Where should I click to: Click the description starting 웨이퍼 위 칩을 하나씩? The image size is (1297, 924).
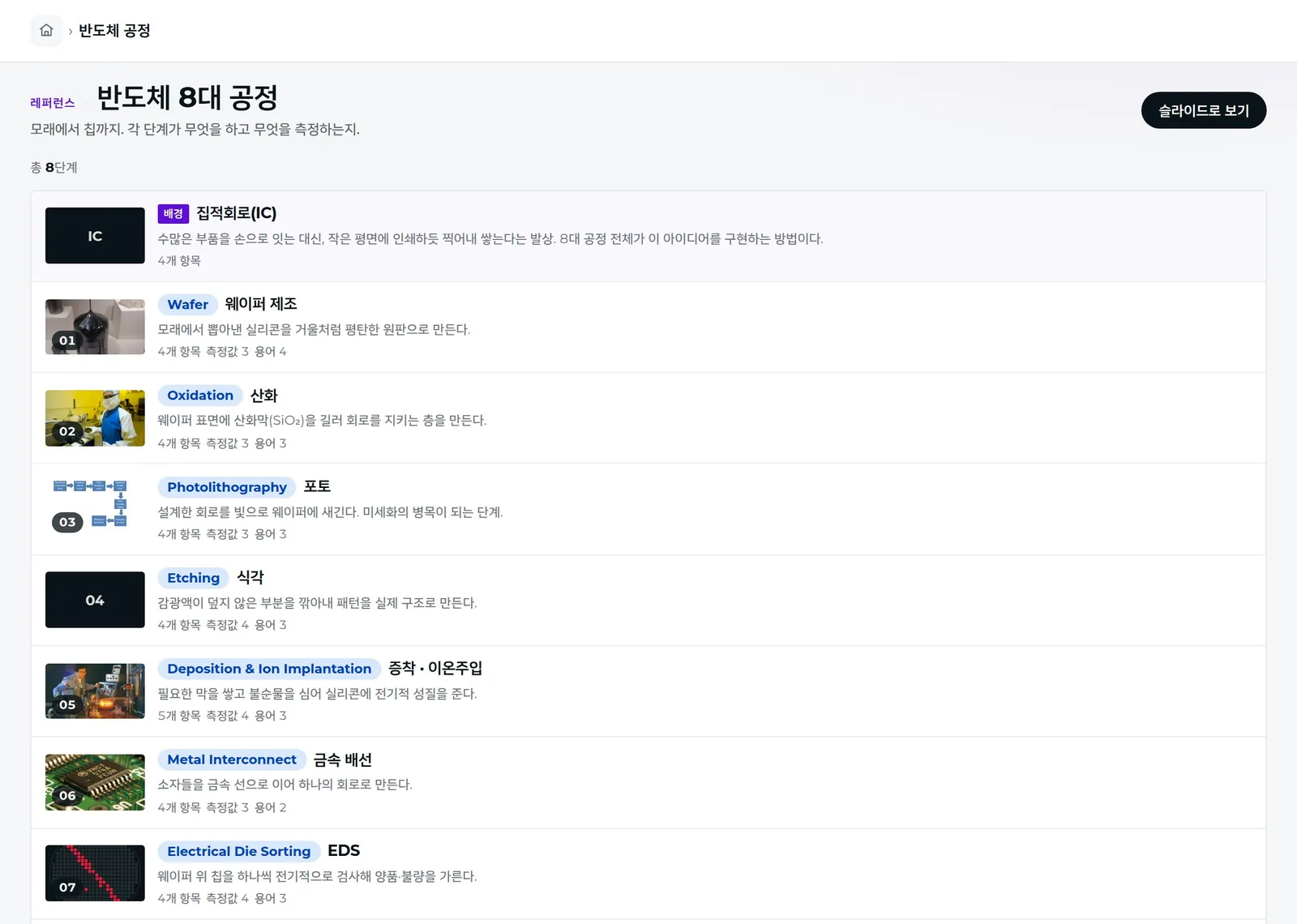(x=317, y=876)
